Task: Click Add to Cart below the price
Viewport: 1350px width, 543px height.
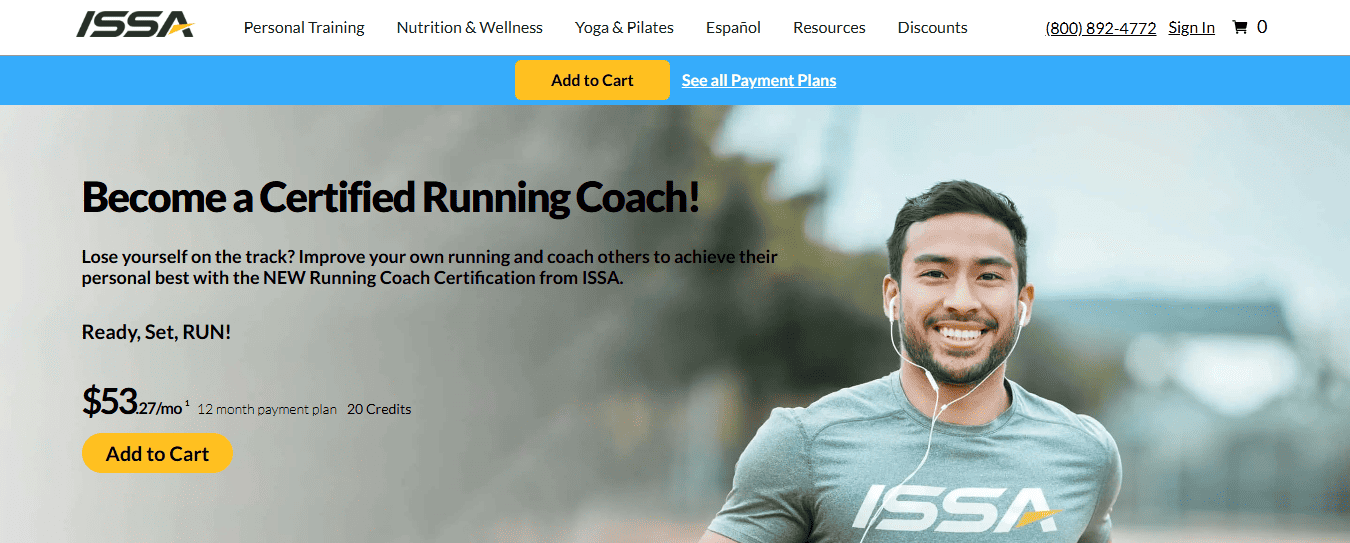Action: point(157,454)
